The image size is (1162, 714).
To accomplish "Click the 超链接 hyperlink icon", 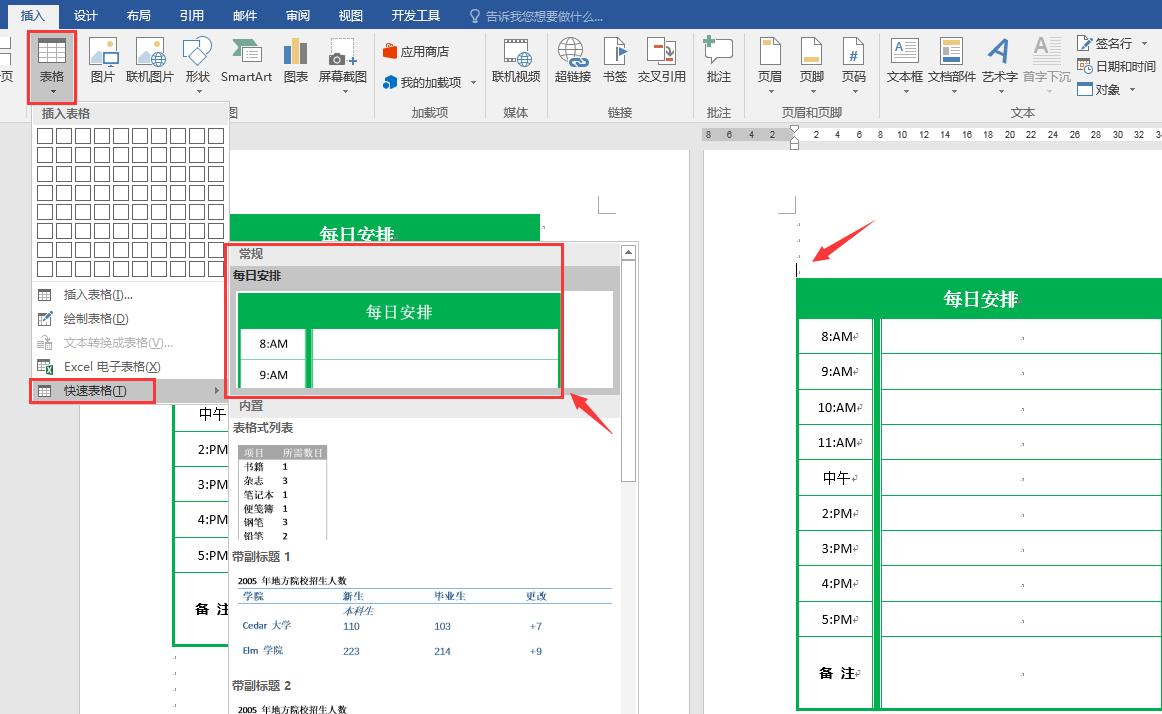I will click(x=572, y=60).
